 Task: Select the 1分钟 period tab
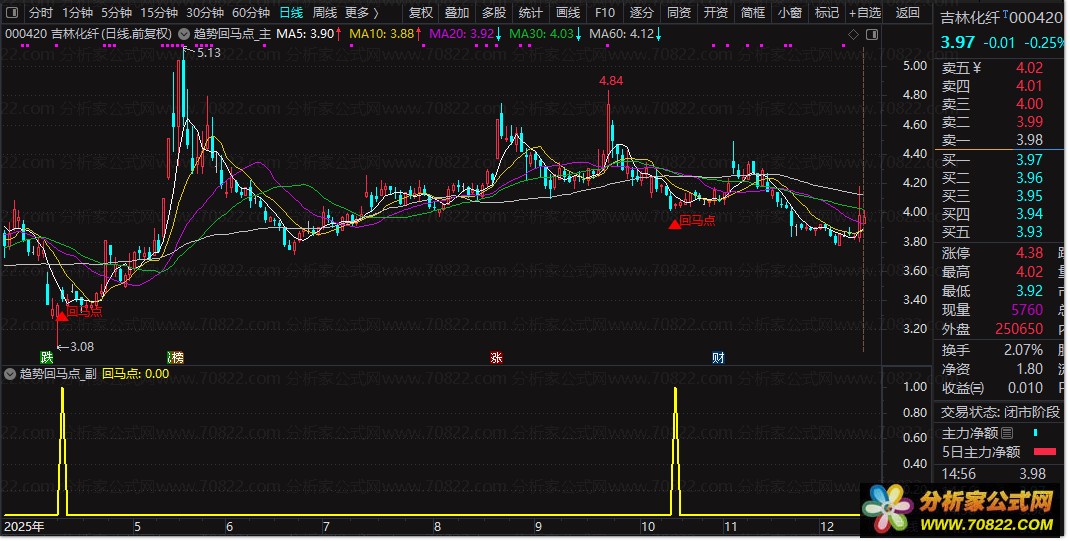click(x=77, y=12)
